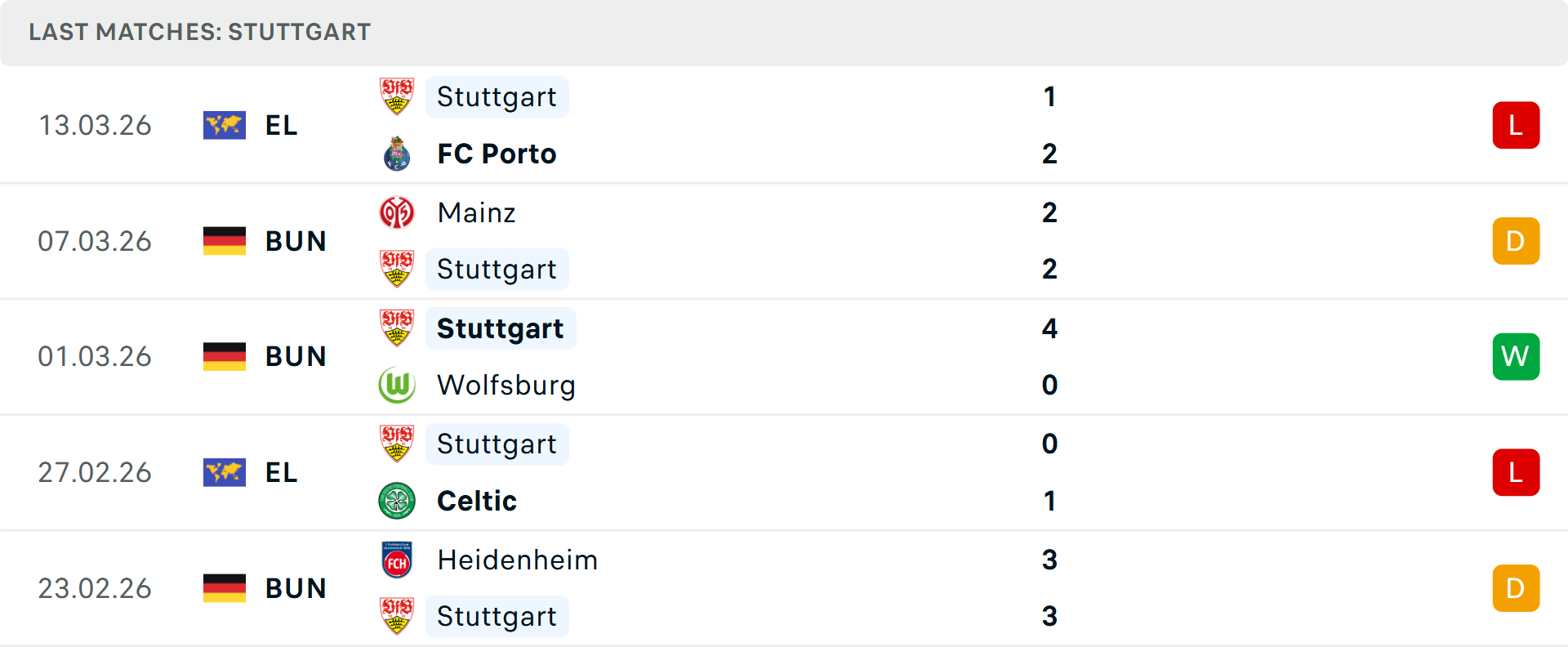Image resolution: width=1568 pixels, height=647 pixels.
Task: Click the Celtic team name text
Action: pyautogui.click(x=476, y=501)
